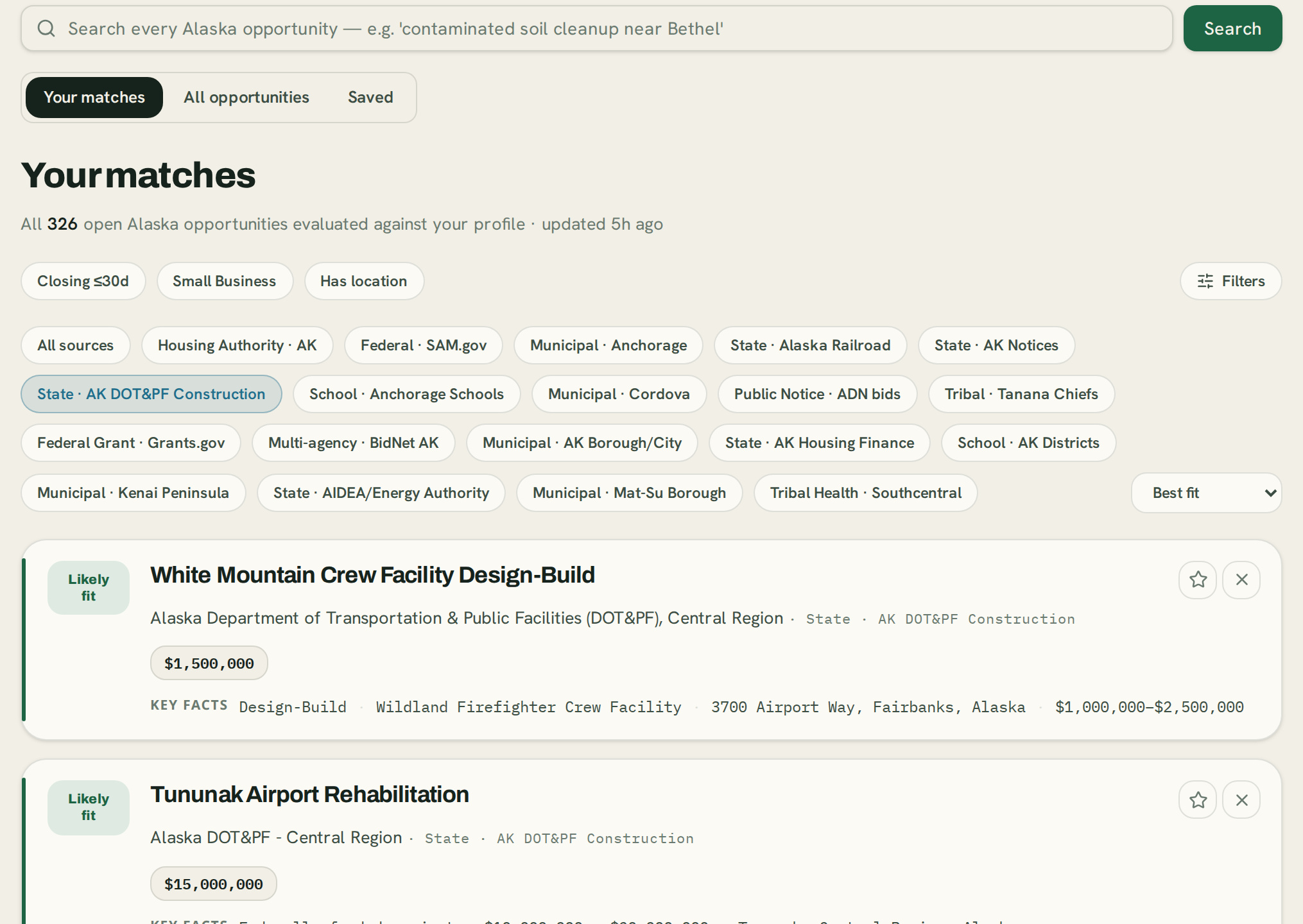Image resolution: width=1303 pixels, height=924 pixels.
Task: Open the Best fit sort dropdown
Action: [x=1206, y=493]
